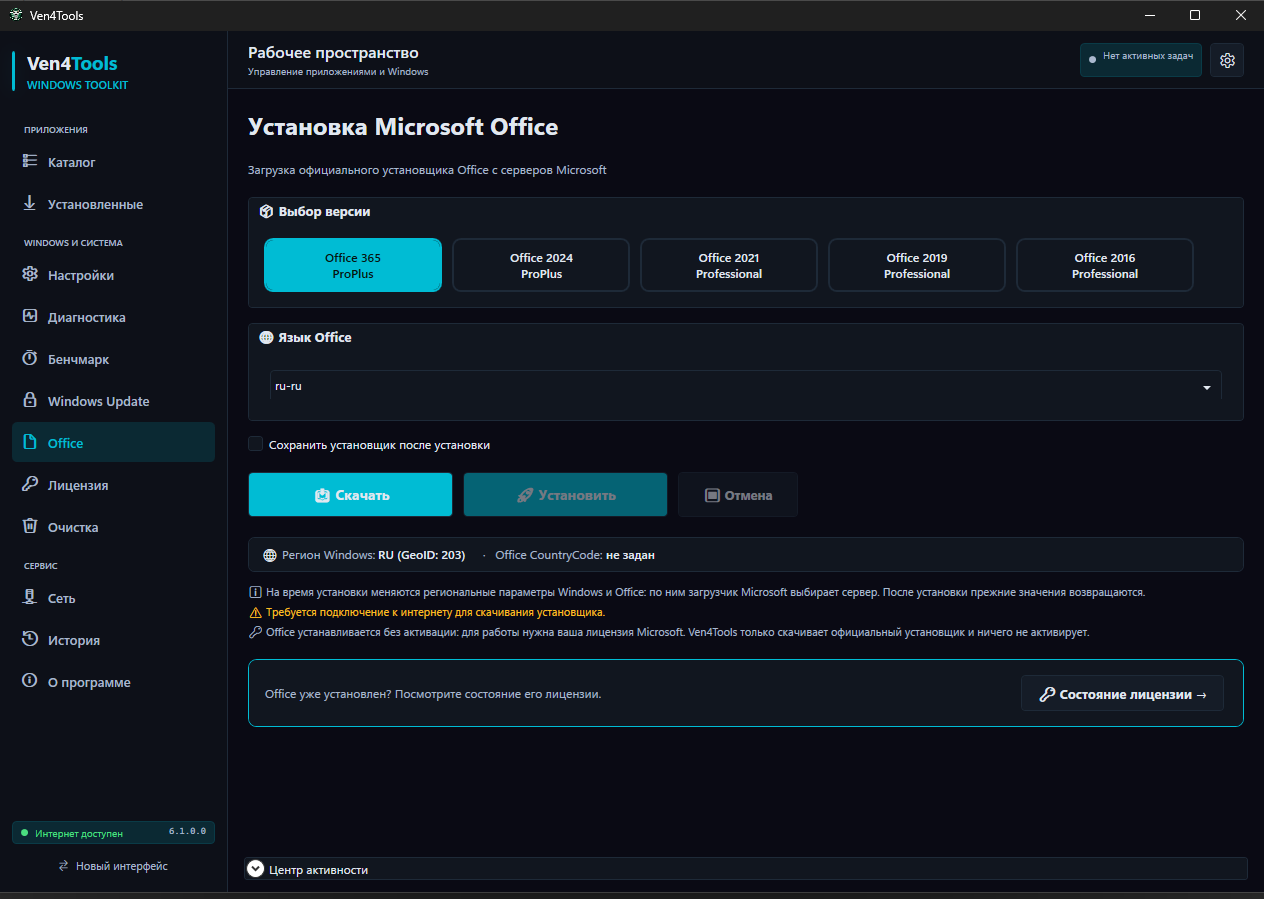Click the История clock icon
This screenshot has width=1264, height=899.
tap(30, 639)
